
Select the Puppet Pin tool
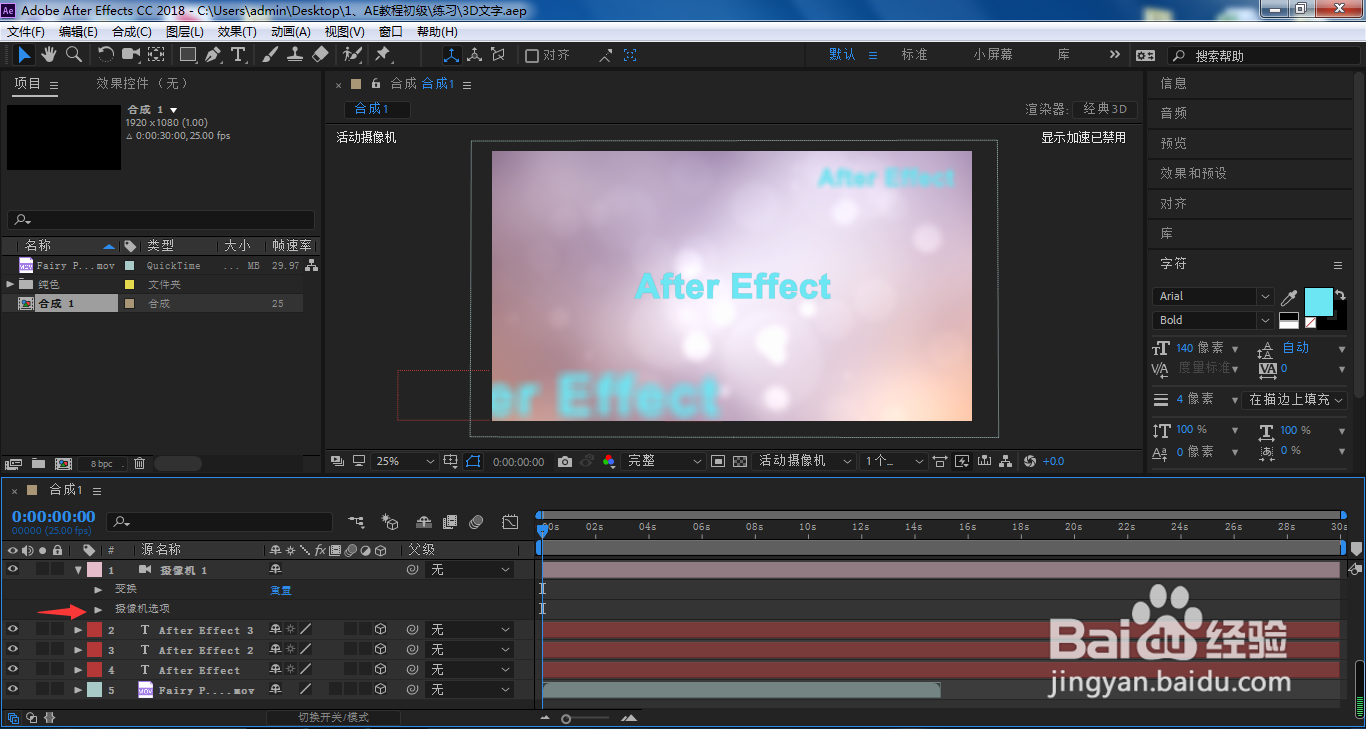point(383,55)
